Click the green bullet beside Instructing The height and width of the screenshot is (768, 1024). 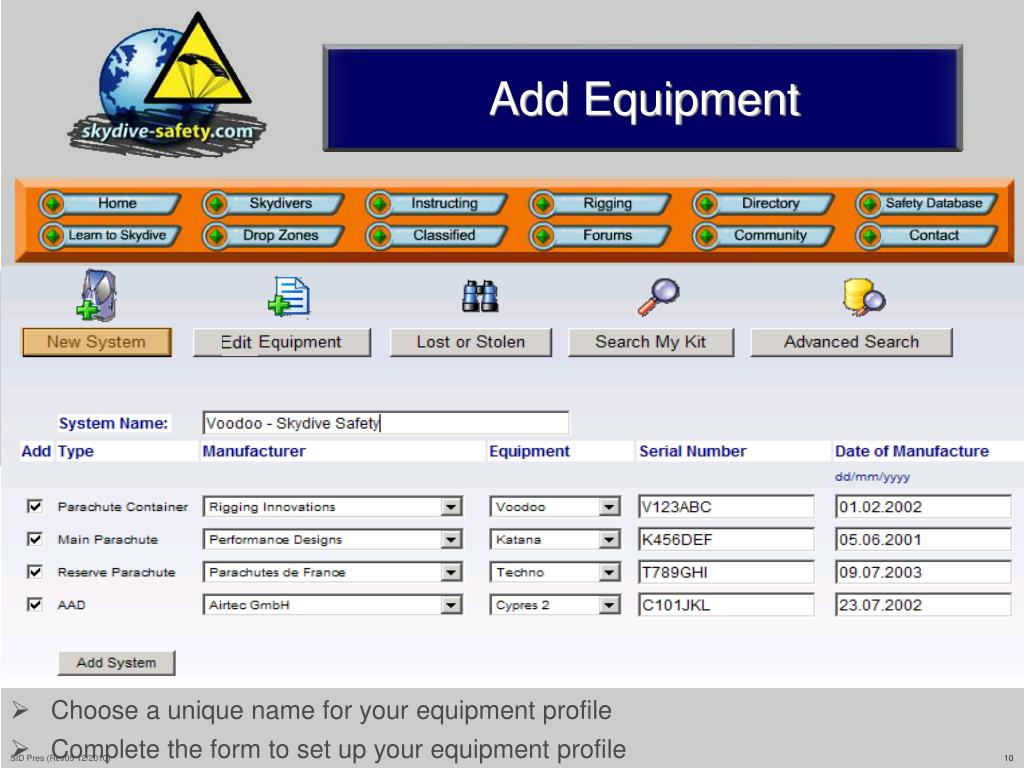click(379, 204)
